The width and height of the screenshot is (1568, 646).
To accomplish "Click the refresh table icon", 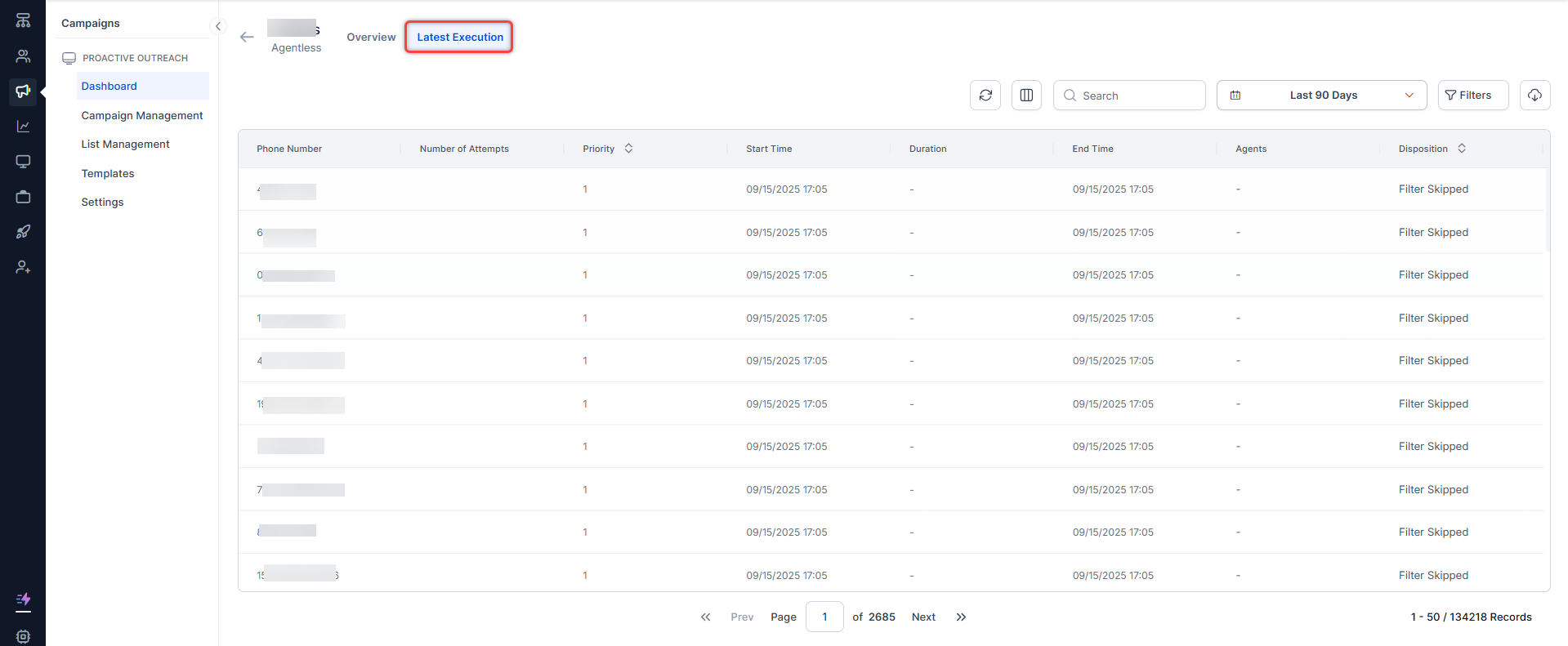I will (985, 96).
